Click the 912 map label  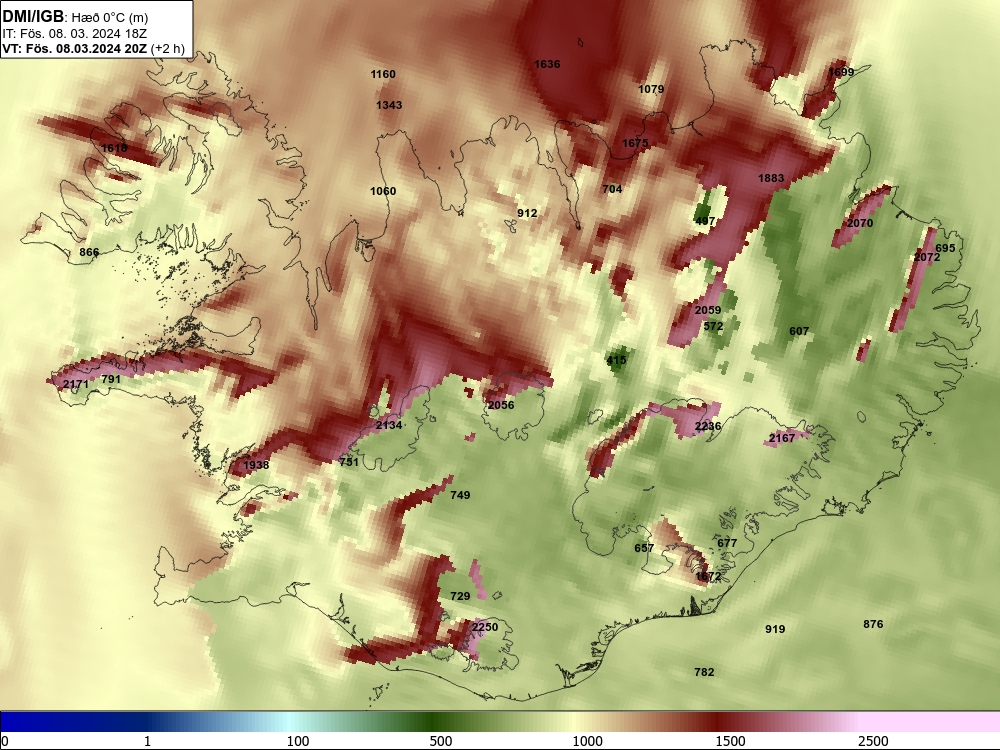527,213
